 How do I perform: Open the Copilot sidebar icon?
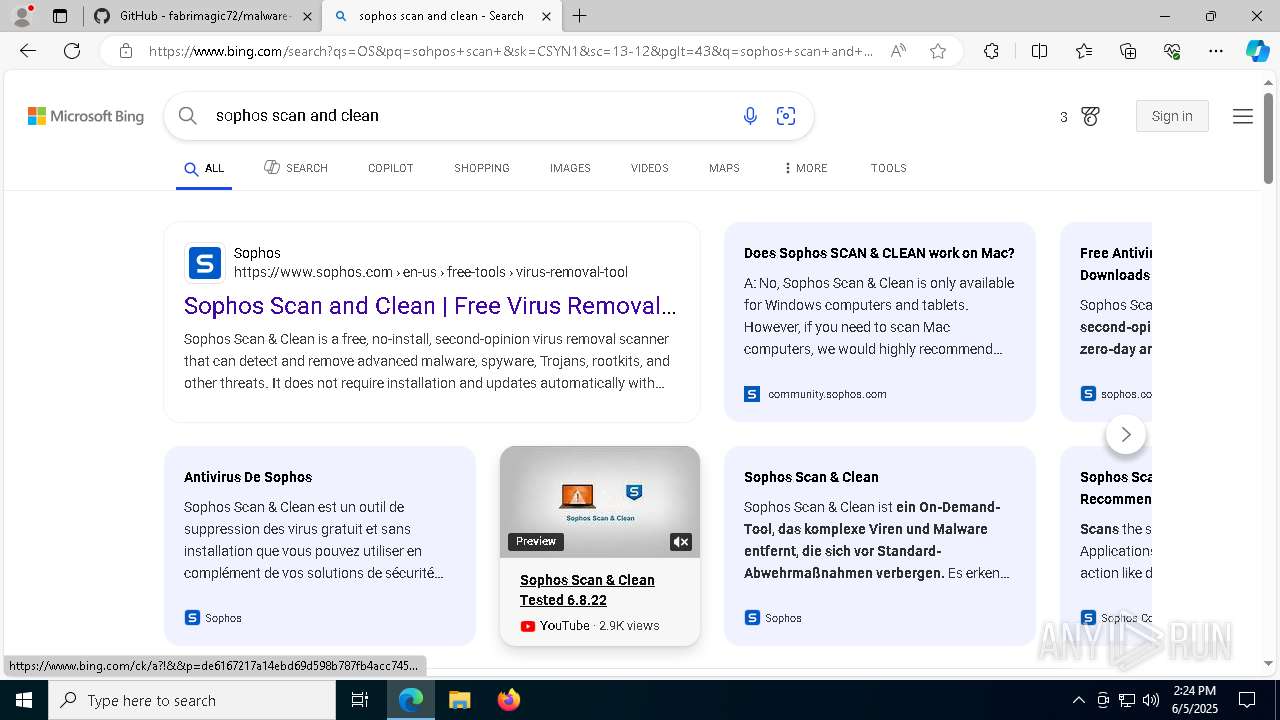click(1257, 51)
